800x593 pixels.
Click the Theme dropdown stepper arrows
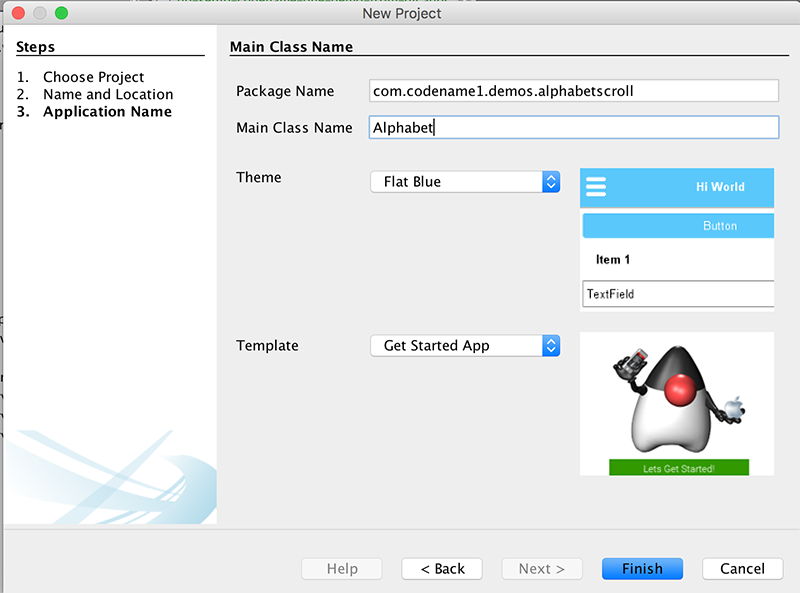pos(551,182)
